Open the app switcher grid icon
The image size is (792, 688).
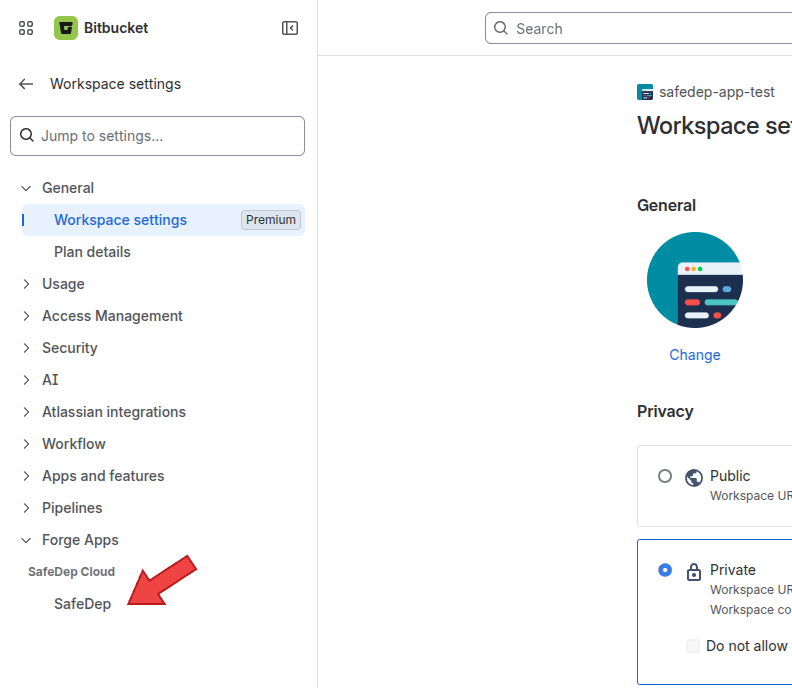click(x=26, y=28)
